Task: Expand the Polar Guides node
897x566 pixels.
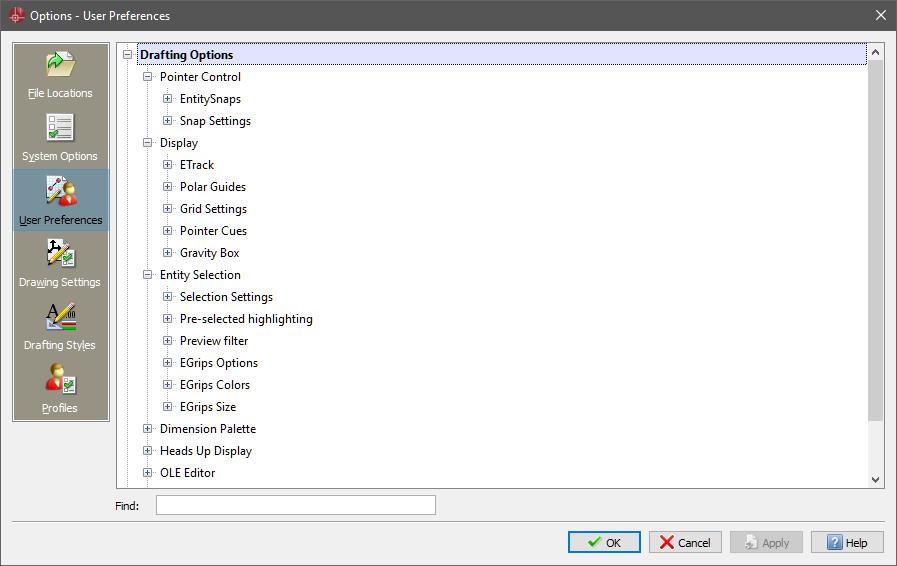Action: [x=168, y=187]
